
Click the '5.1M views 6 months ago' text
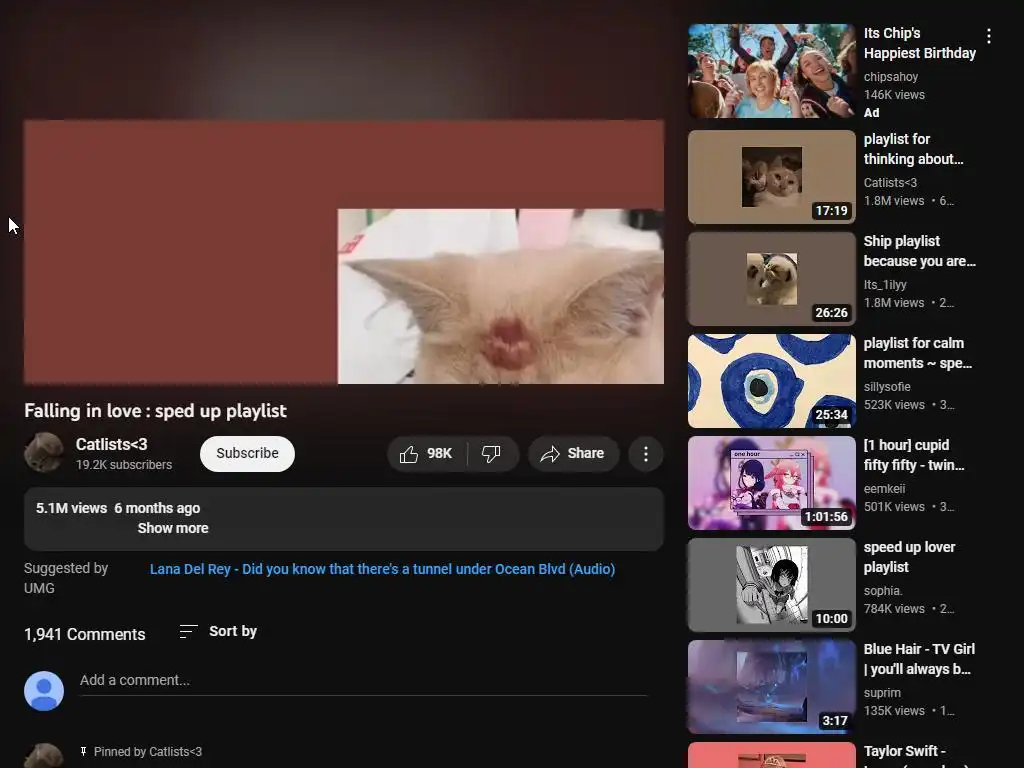118,508
